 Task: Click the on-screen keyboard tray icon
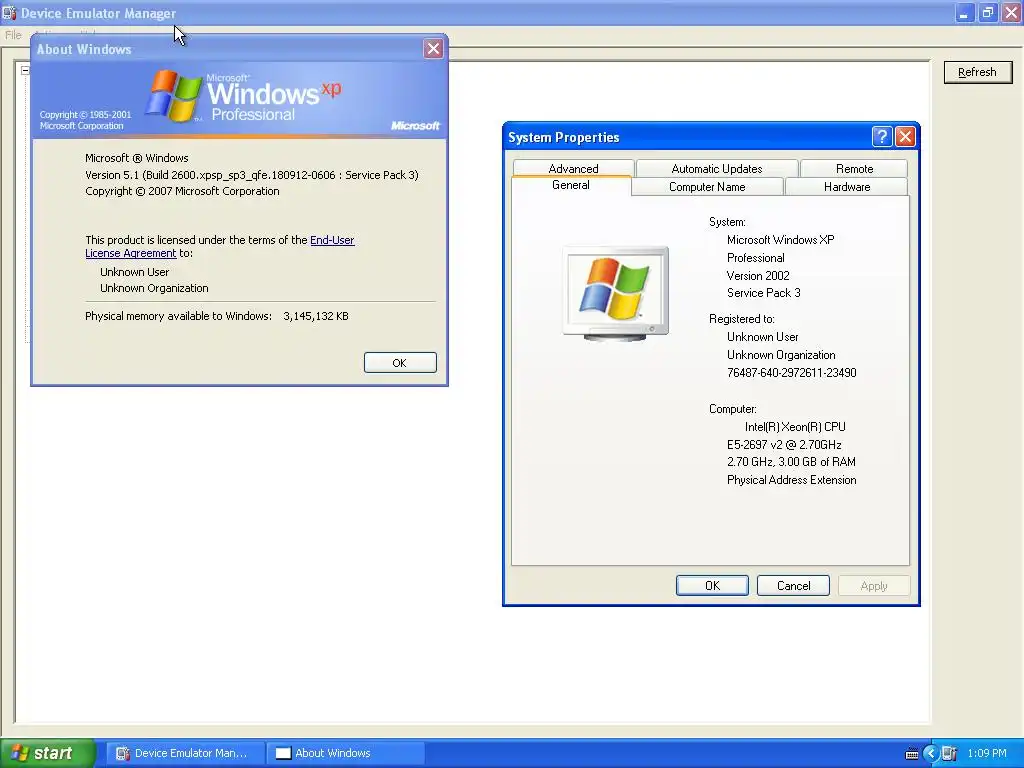(x=912, y=754)
